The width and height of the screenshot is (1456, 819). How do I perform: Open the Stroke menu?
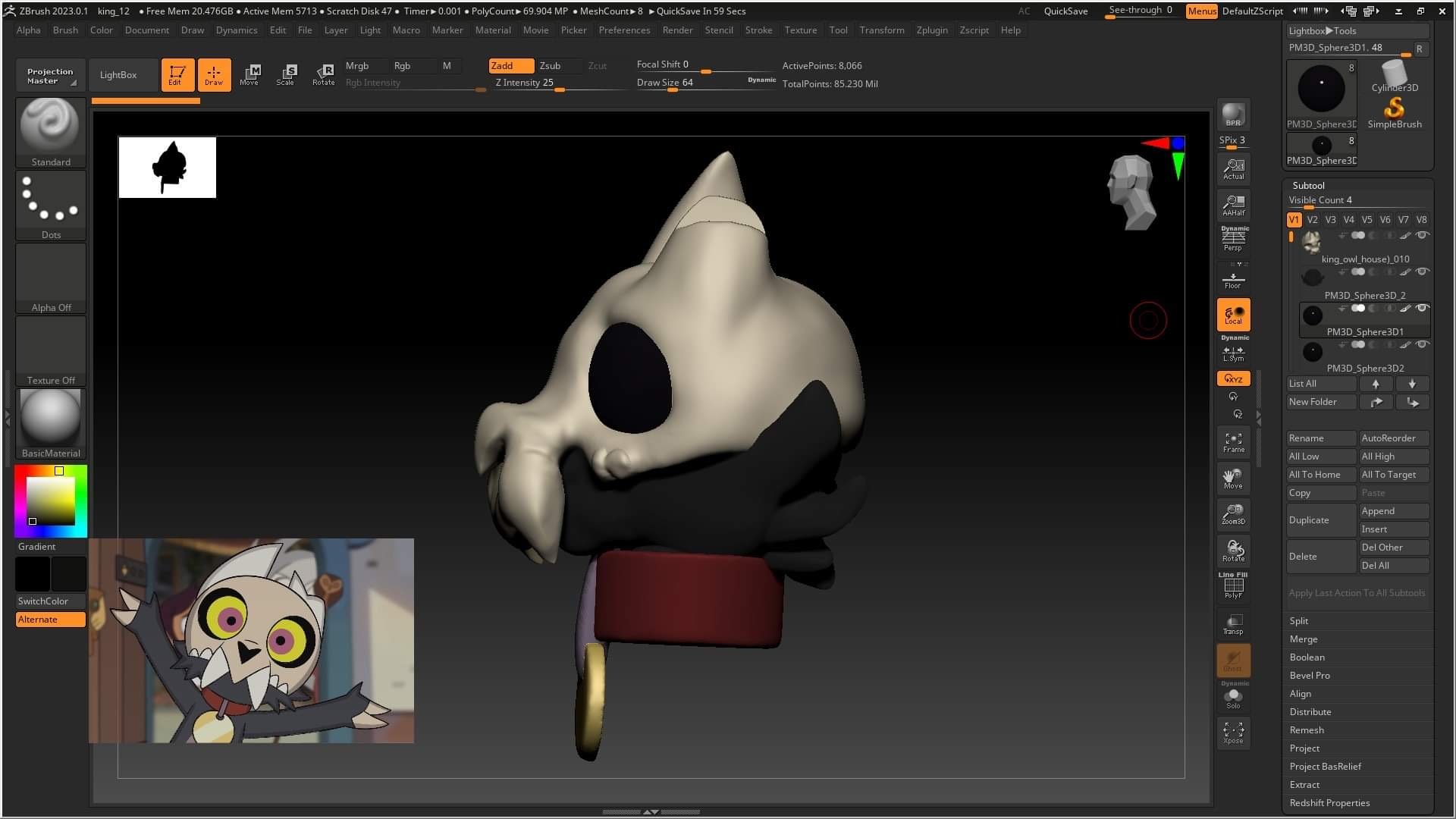(x=758, y=30)
